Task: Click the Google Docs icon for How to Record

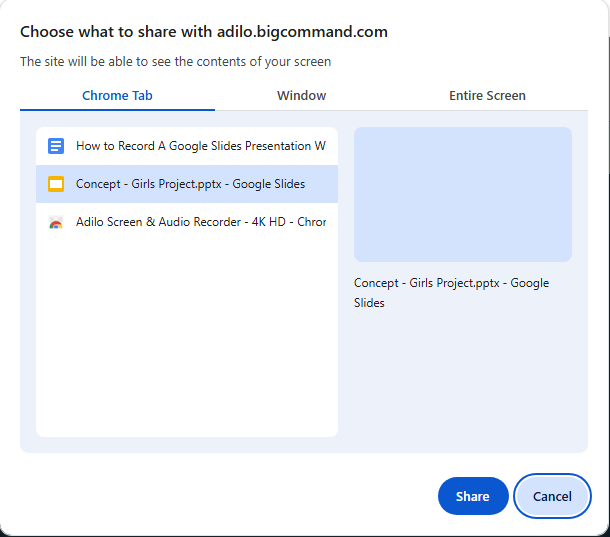Action: click(x=56, y=146)
